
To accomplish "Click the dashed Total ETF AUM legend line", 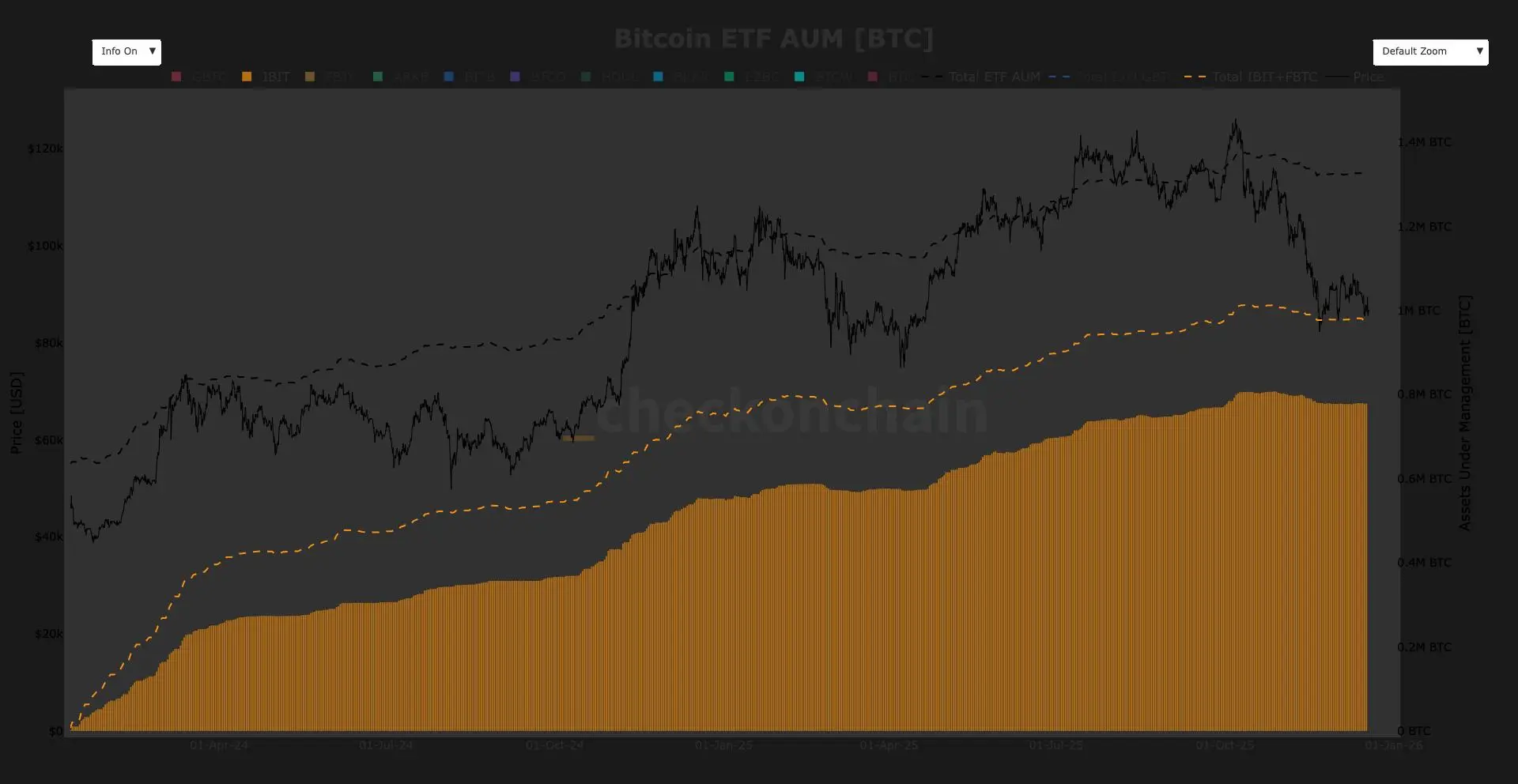I will pos(932,77).
